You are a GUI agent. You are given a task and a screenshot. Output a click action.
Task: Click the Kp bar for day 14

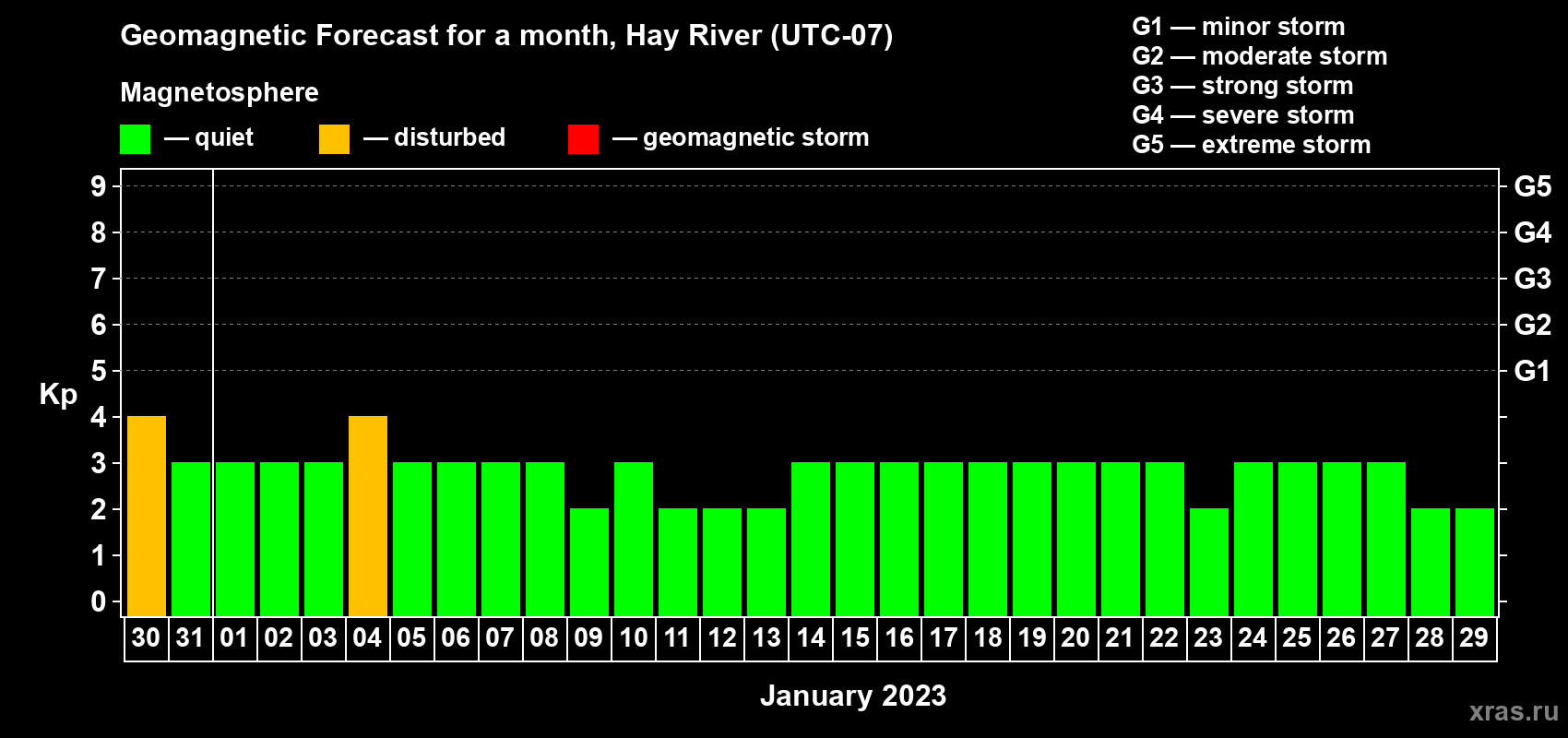point(811,540)
